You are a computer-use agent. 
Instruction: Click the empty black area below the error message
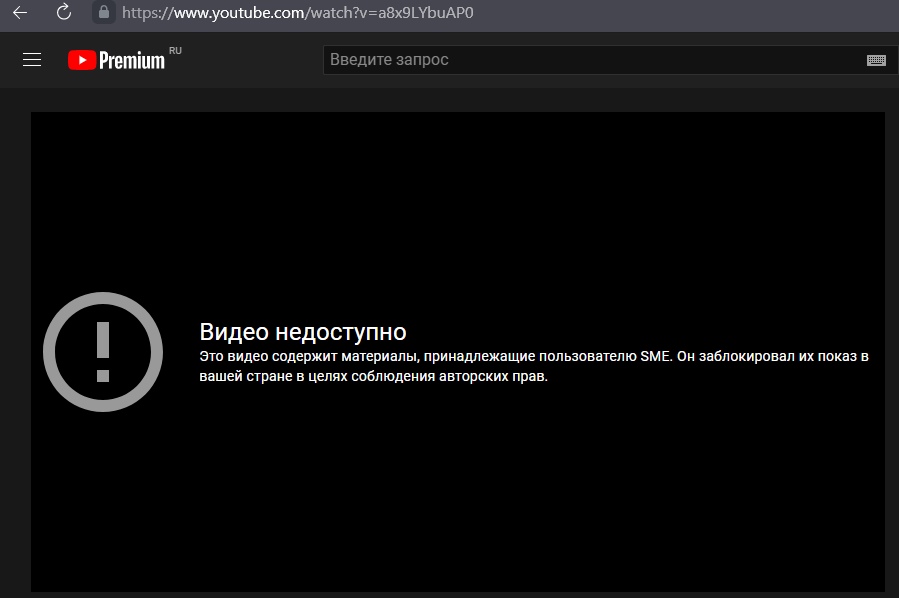(x=457, y=490)
